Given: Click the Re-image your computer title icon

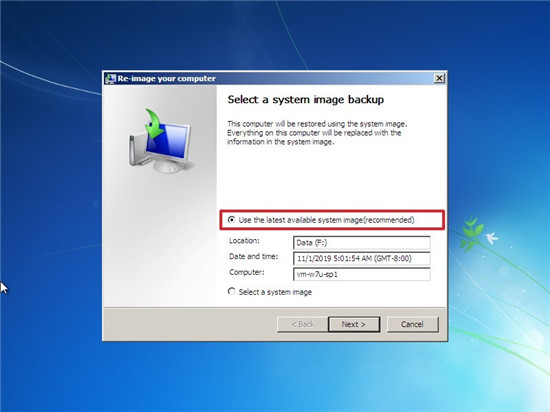Looking at the screenshot, I should click(x=110, y=78).
